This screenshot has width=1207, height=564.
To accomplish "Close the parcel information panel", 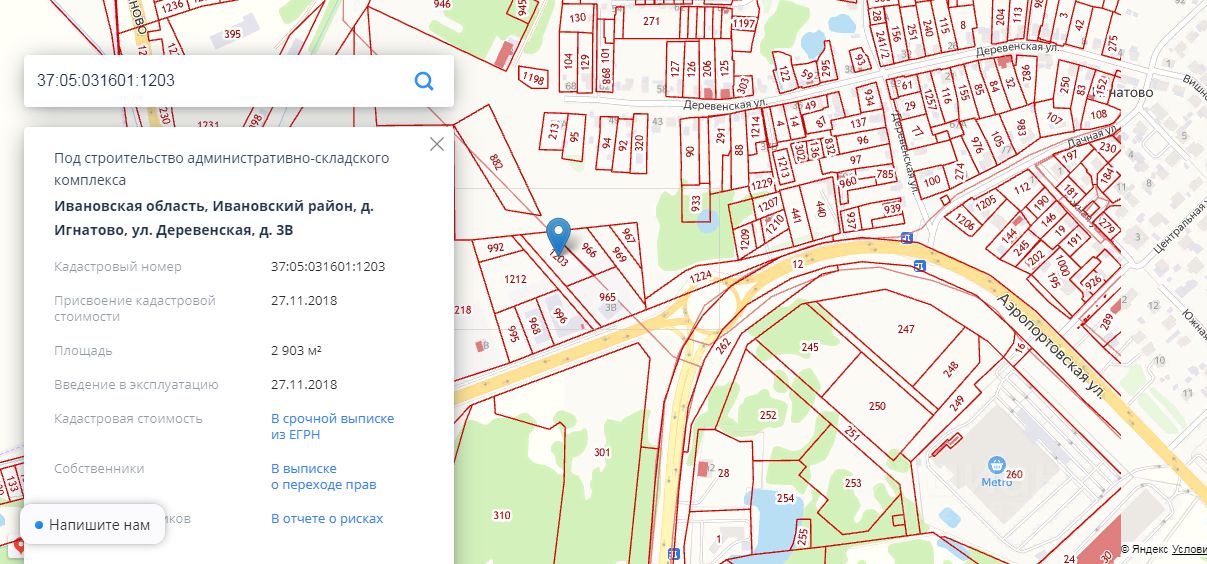I will 436,144.
